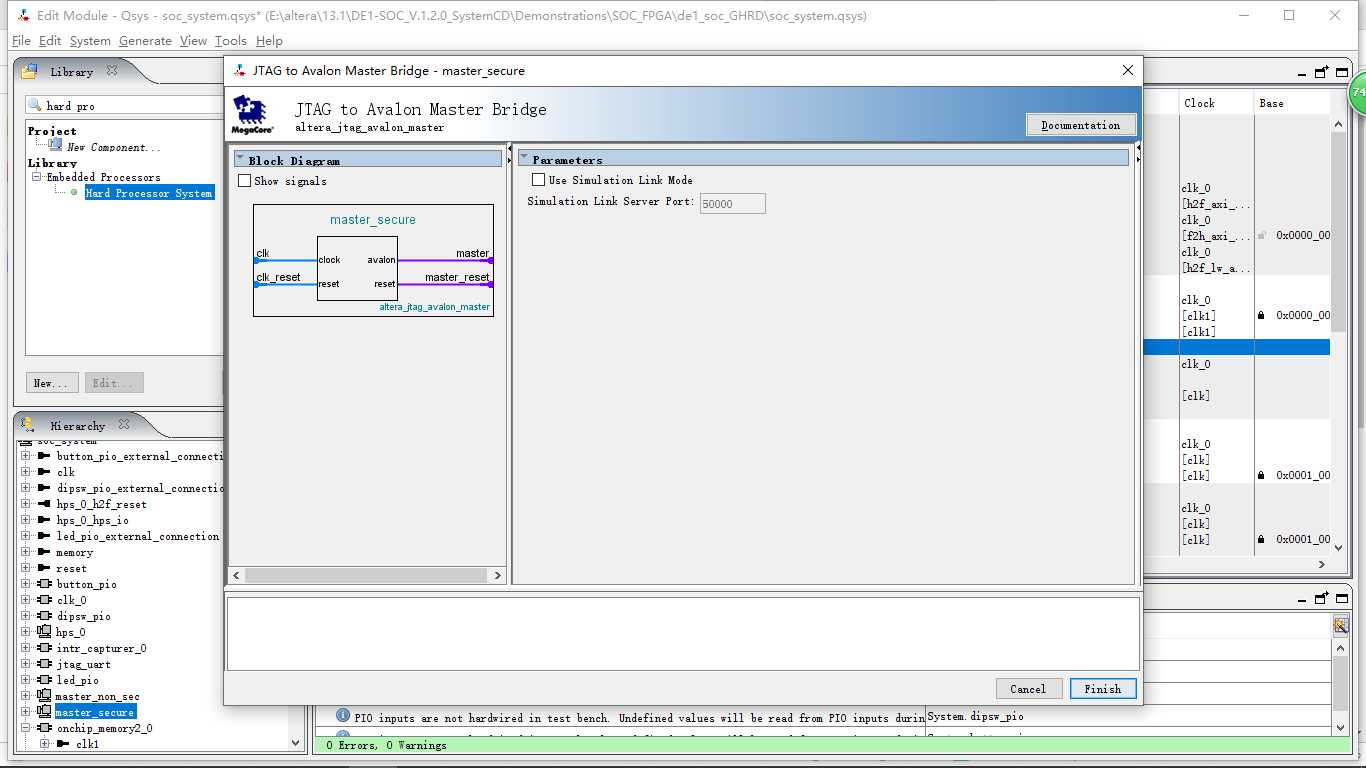The height and width of the screenshot is (768, 1366).
Task: Click the '0 Errors, 0 Warnings' status text
Action: click(386, 745)
